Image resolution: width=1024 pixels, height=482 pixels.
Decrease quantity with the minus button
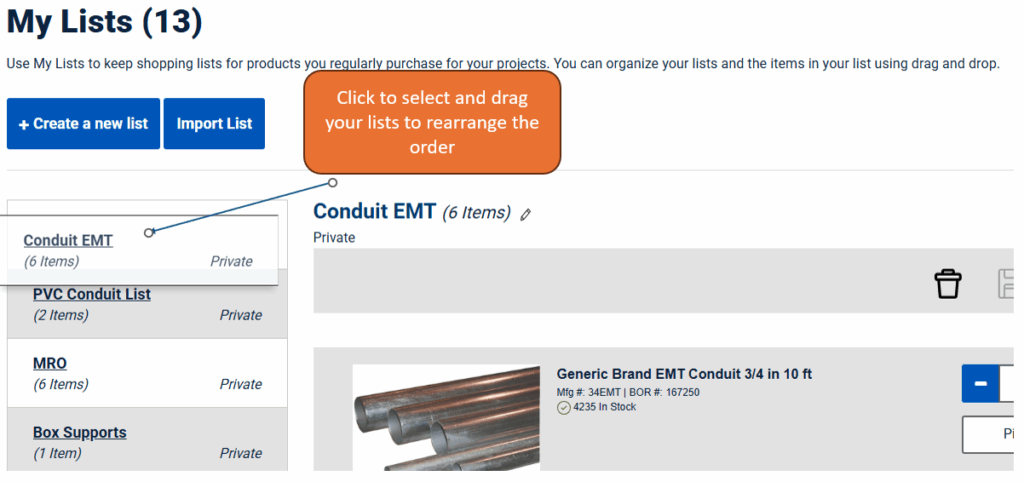[x=980, y=383]
